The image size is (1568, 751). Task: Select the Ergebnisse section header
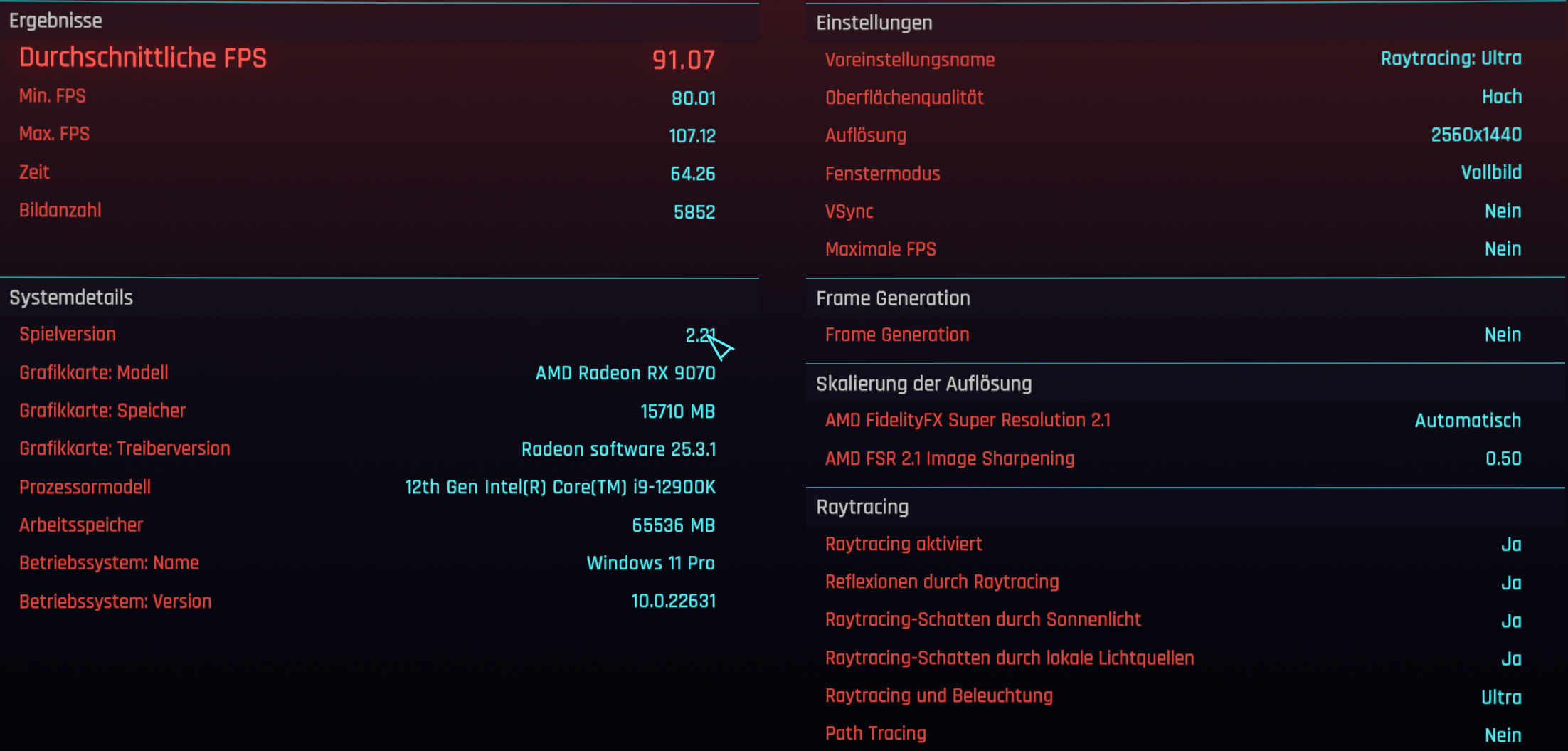click(55, 21)
